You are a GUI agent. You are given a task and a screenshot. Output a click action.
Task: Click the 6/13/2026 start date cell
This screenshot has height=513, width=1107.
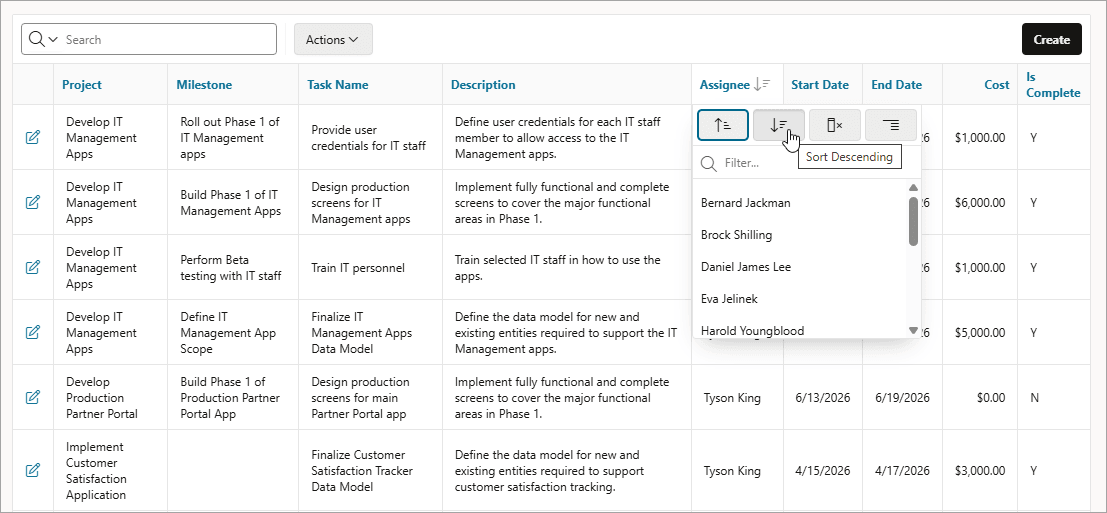822,397
